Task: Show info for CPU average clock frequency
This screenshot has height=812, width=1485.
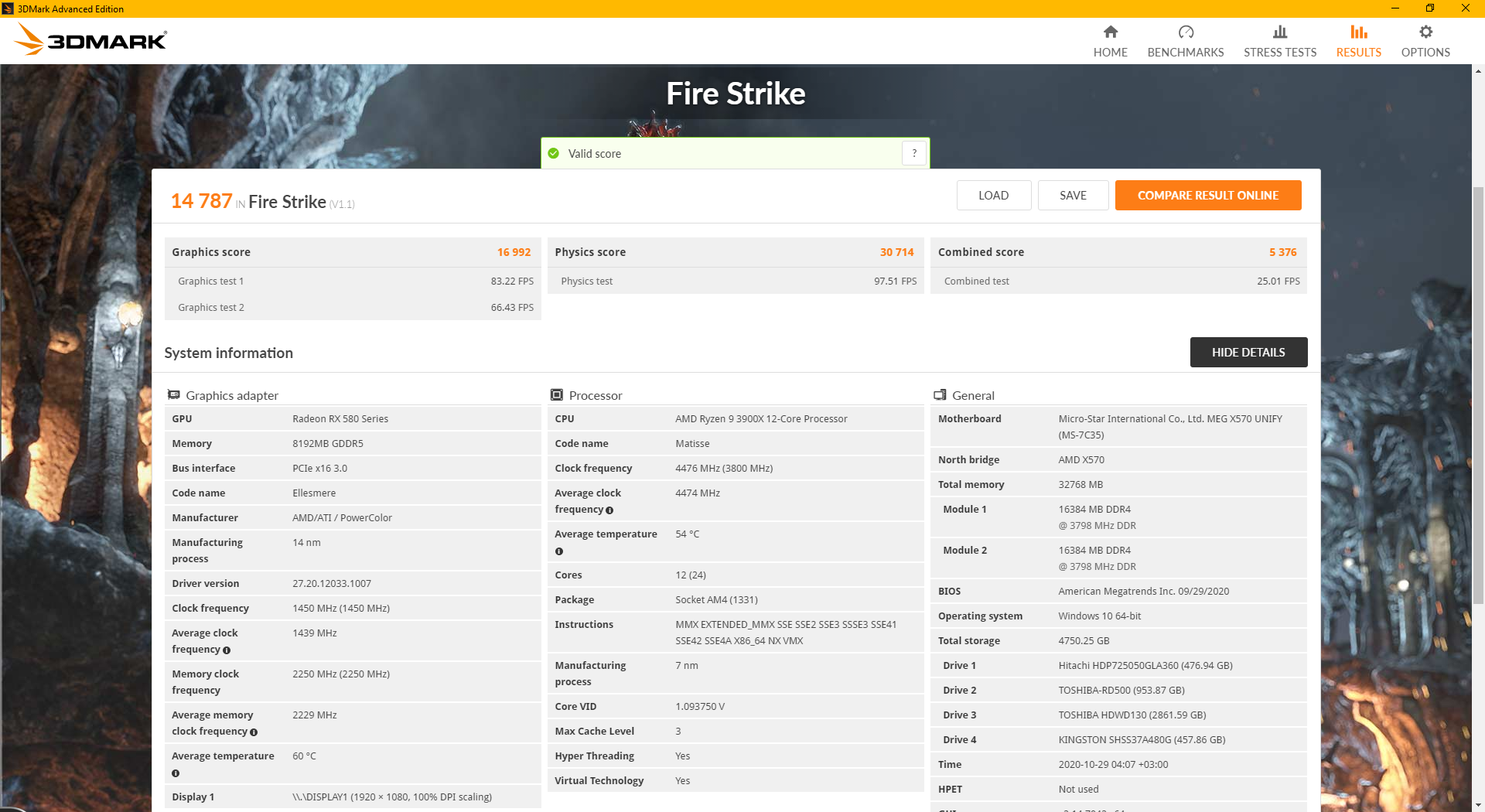Action: 609,510
